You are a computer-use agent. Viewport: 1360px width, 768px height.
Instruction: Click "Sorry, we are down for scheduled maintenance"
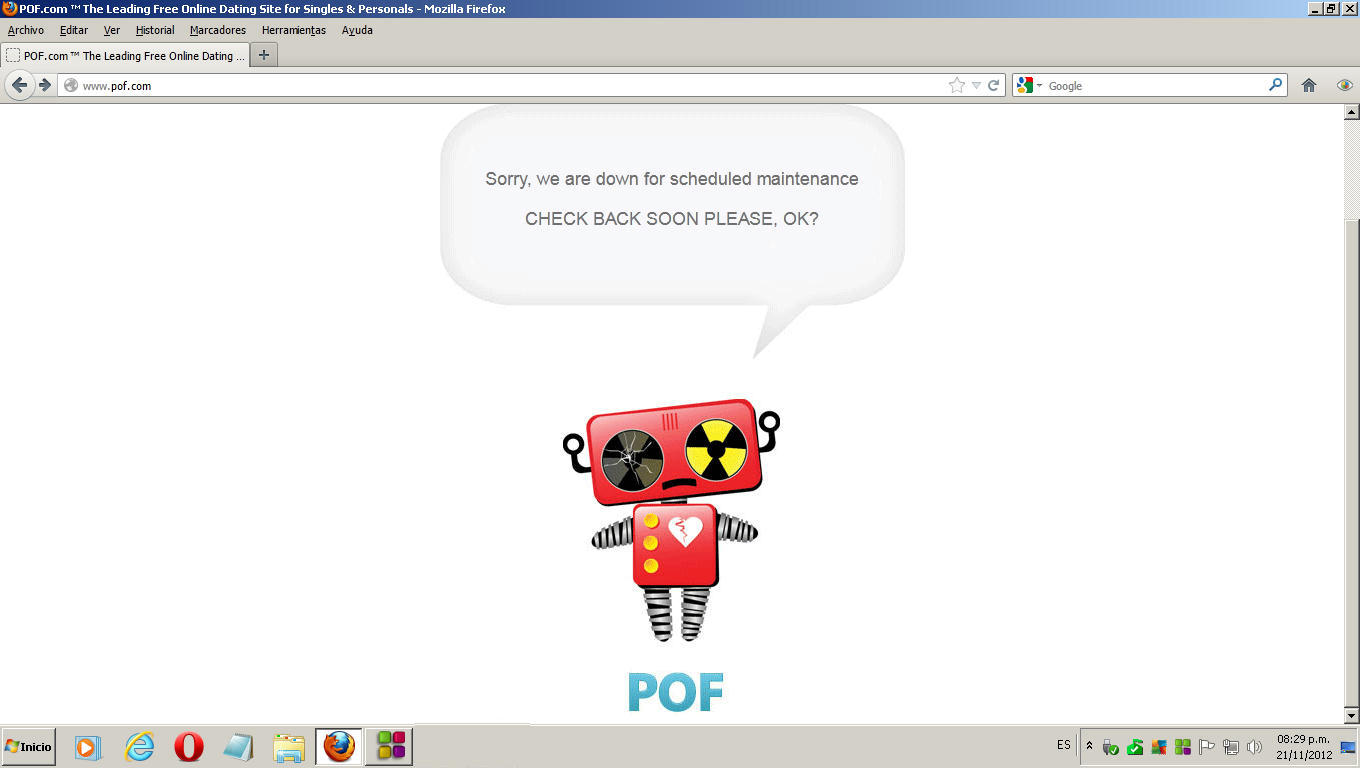(672, 179)
